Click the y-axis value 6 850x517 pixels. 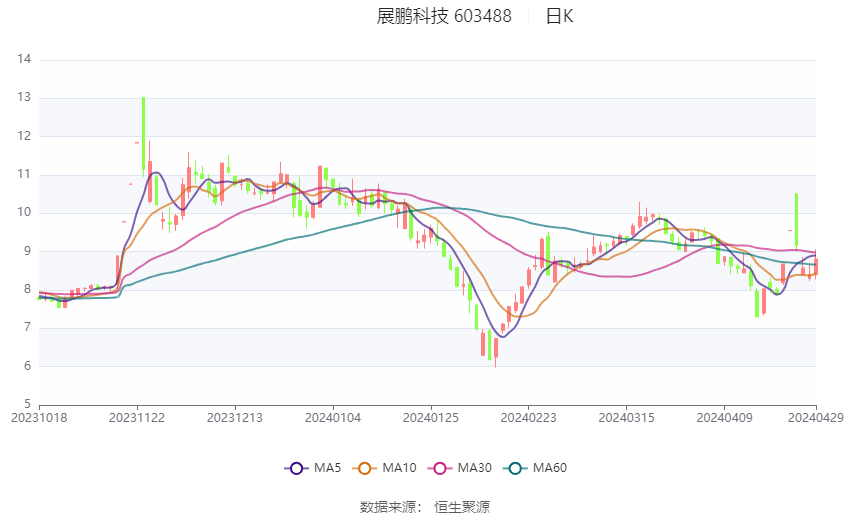pyautogui.click(x=28, y=366)
